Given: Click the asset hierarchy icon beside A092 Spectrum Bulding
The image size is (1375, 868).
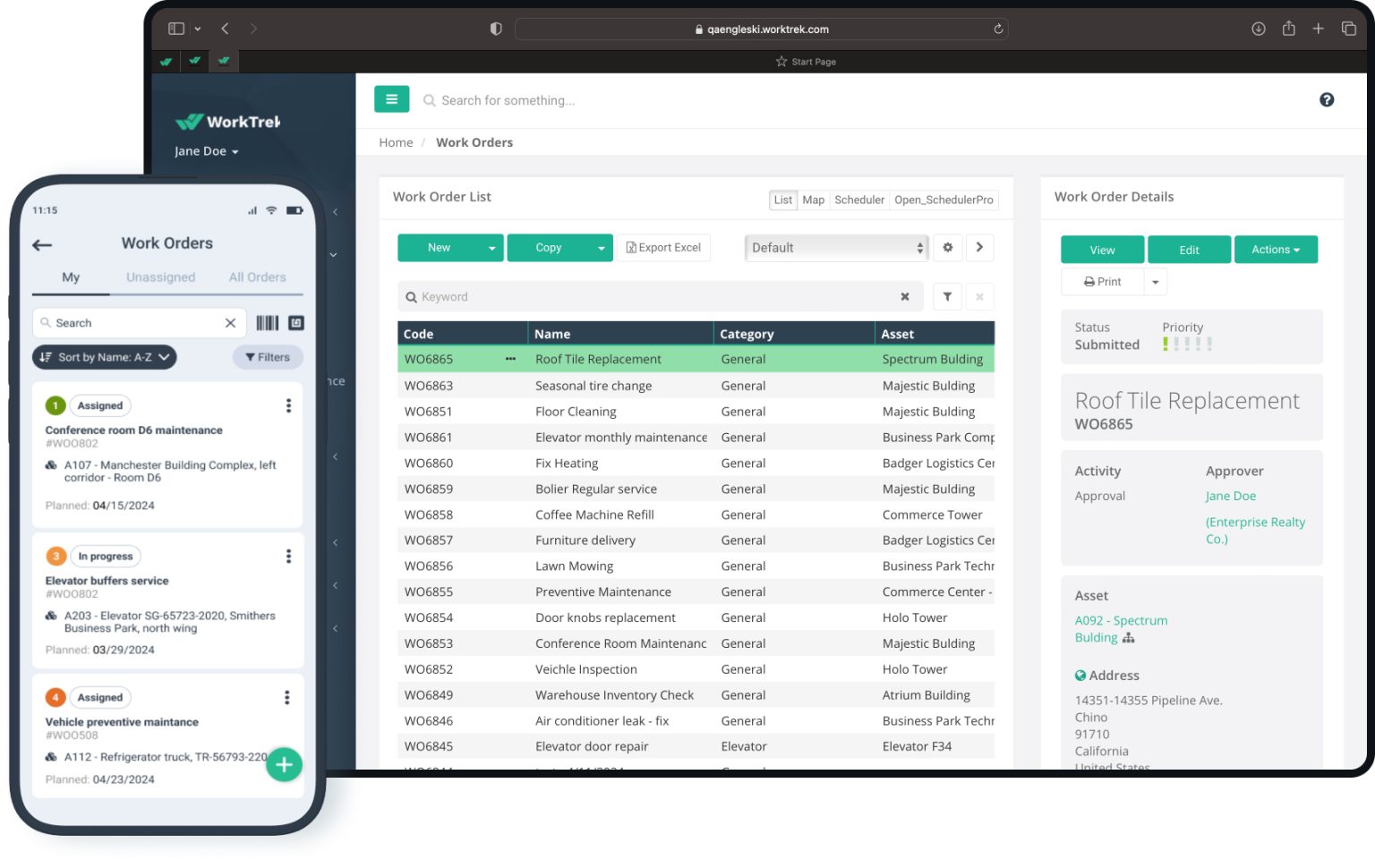Looking at the screenshot, I should point(1128,637).
